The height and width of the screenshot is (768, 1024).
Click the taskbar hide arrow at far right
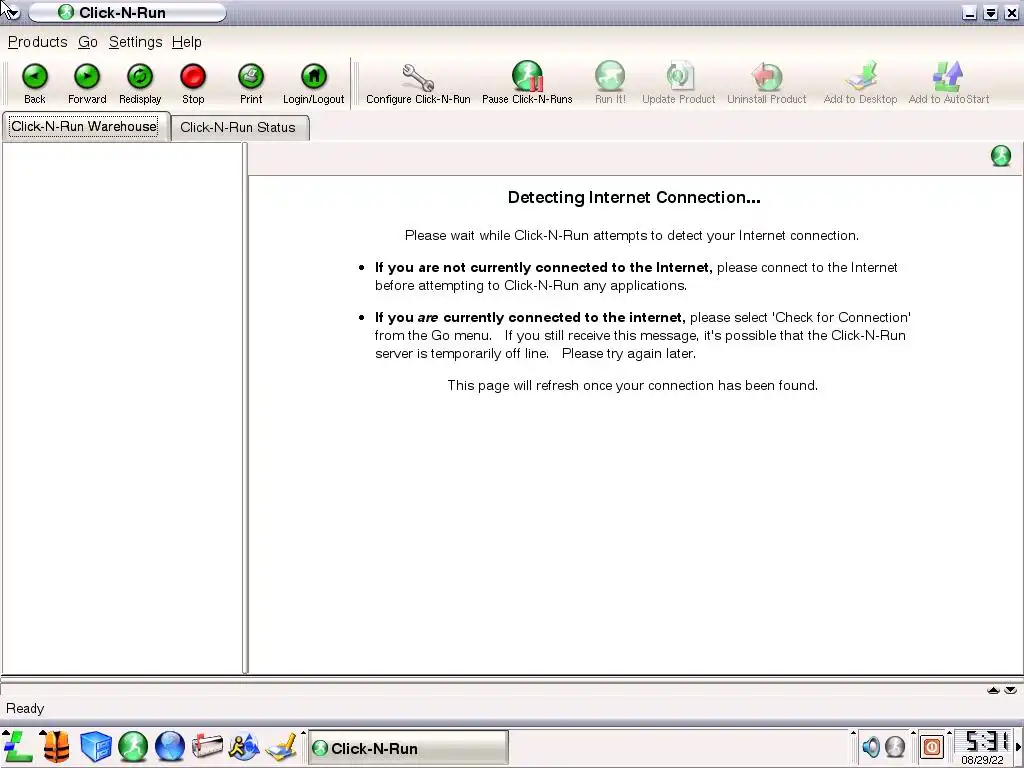point(1019,746)
